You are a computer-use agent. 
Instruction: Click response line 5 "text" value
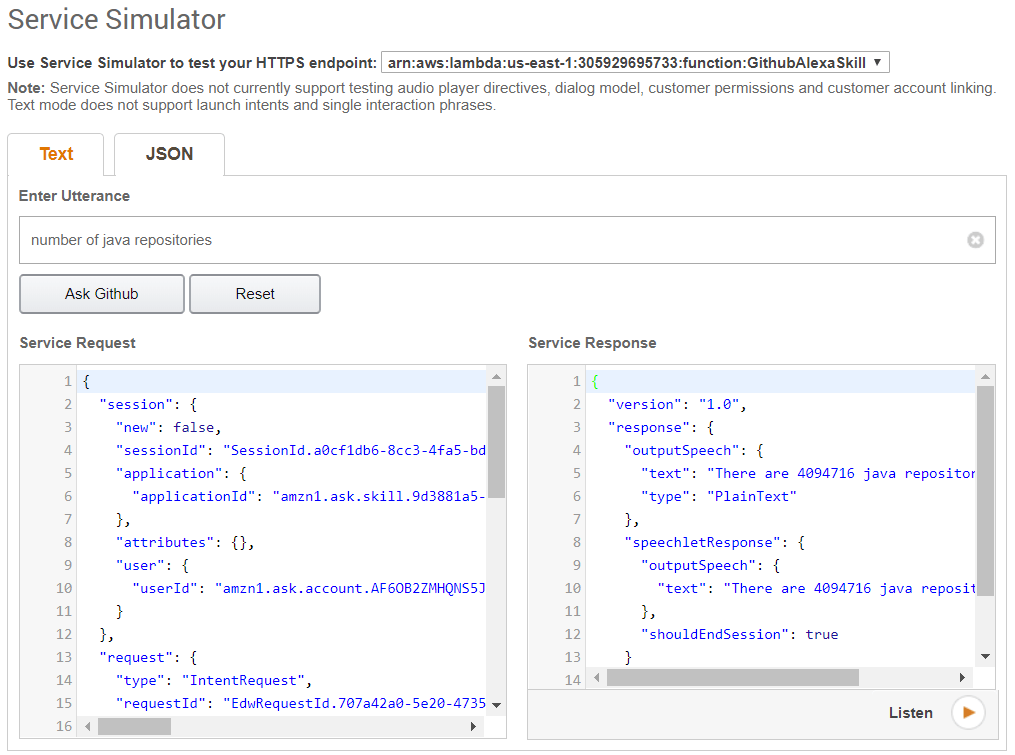pos(841,473)
